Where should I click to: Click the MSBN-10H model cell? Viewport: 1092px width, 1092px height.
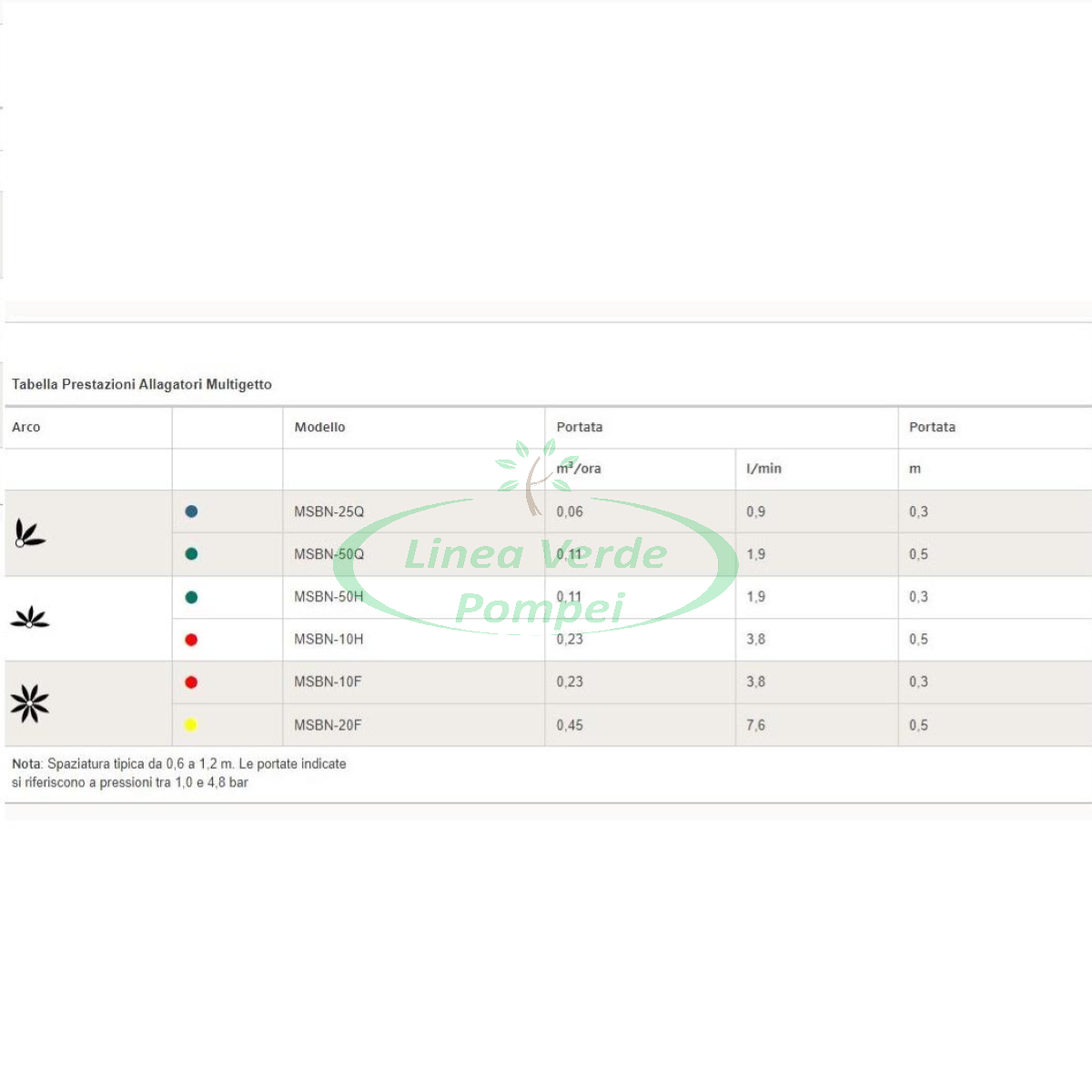329,640
